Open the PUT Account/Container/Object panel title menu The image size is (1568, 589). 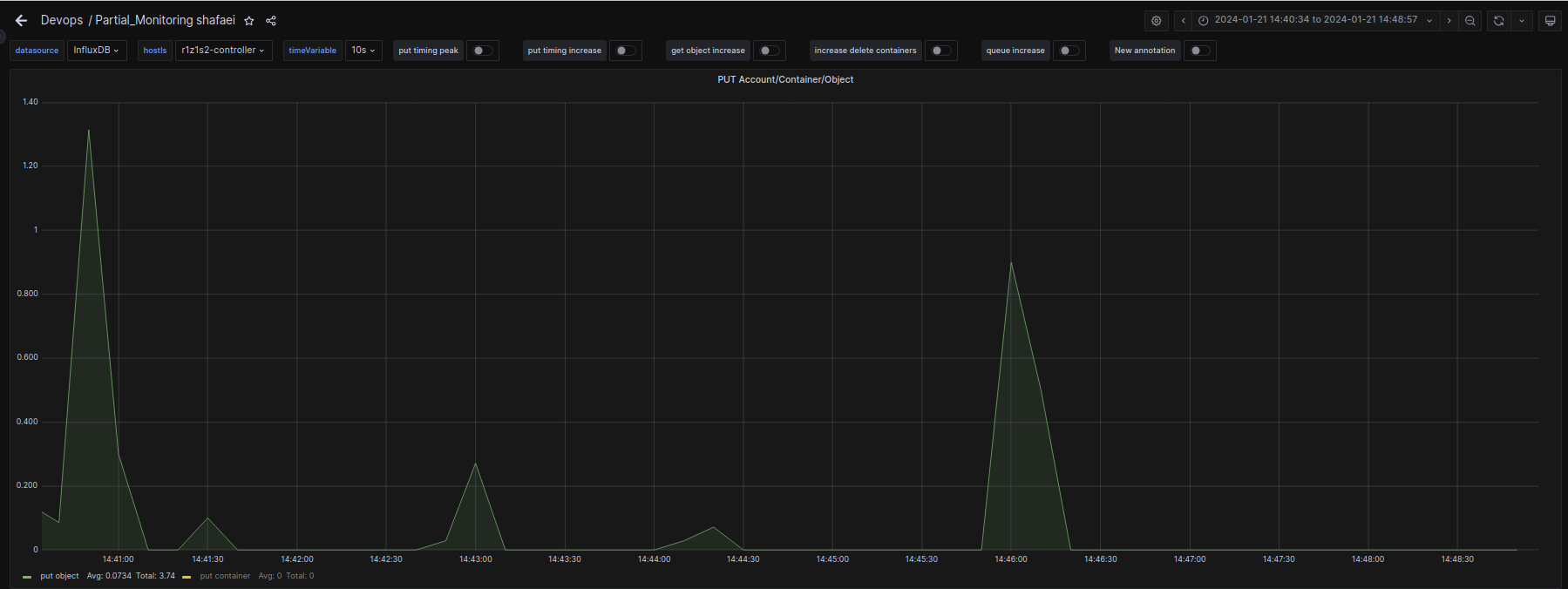pyautogui.click(x=784, y=79)
